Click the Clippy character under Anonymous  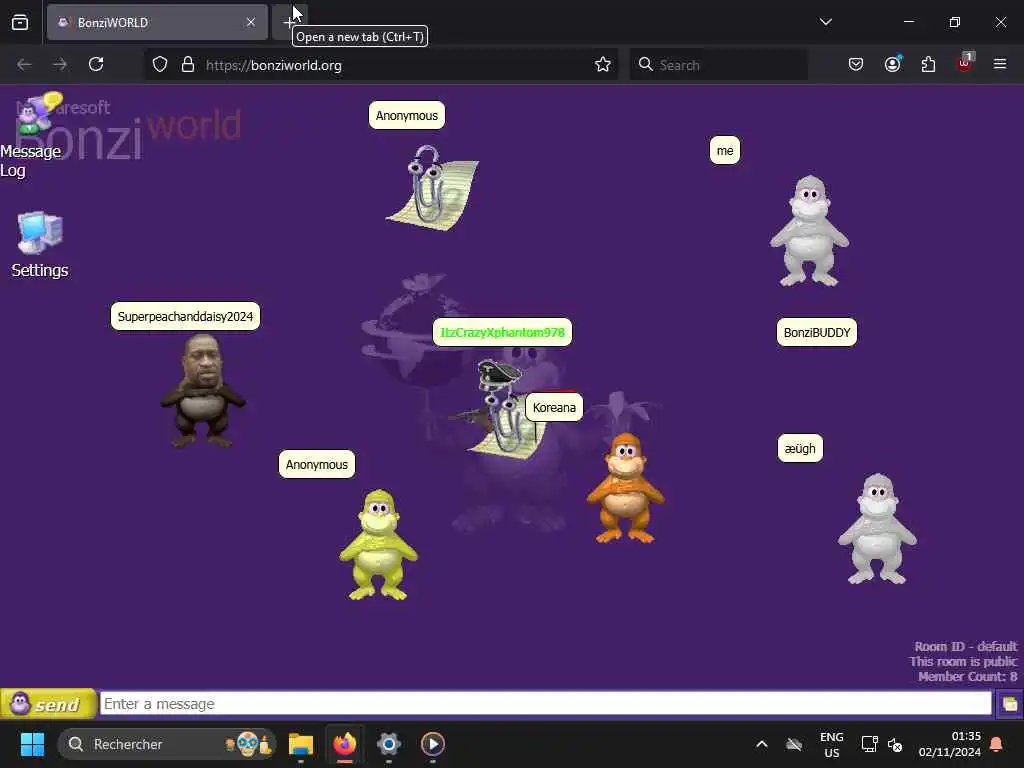[432, 187]
